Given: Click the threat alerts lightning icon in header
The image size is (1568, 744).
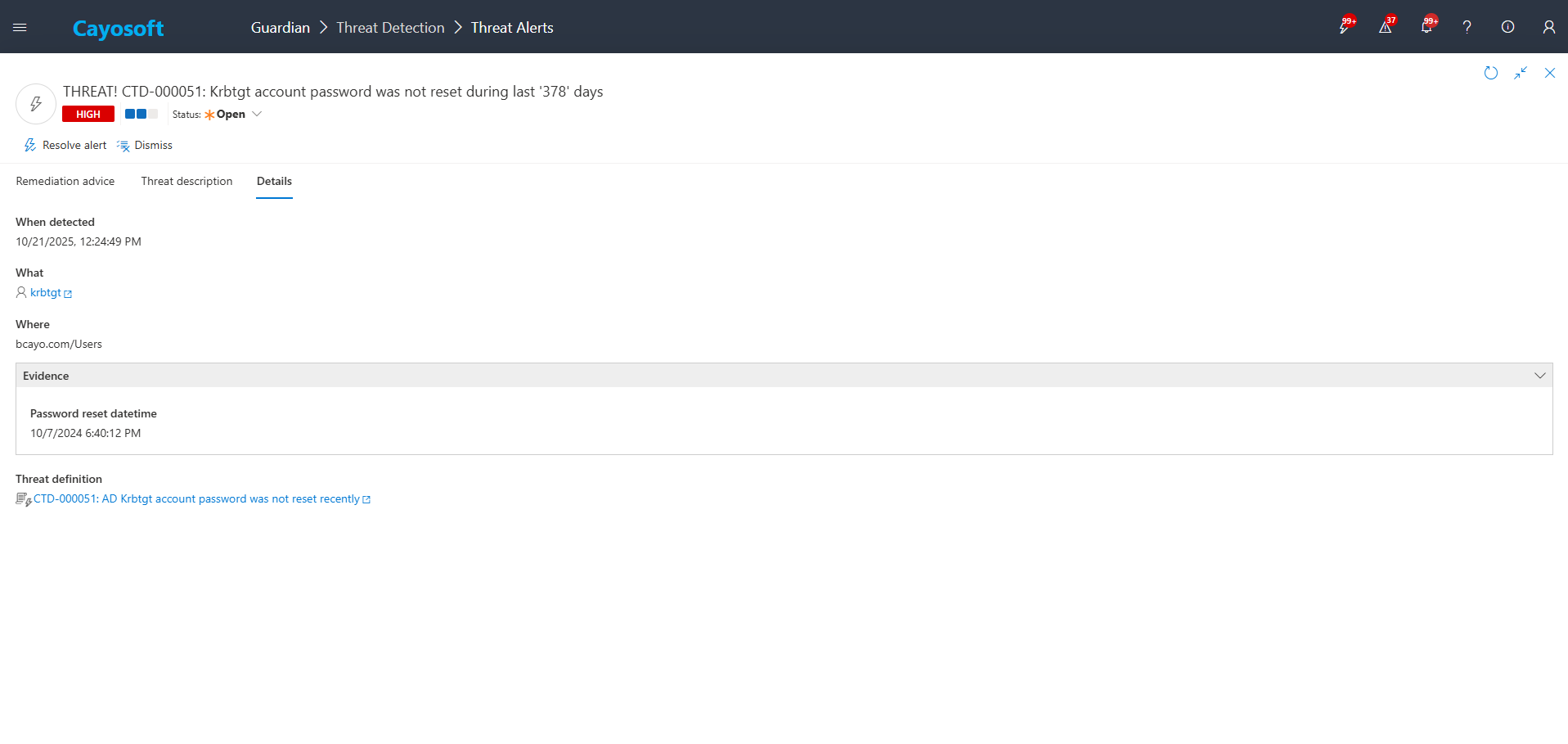Looking at the screenshot, I should pos(1344,27).
